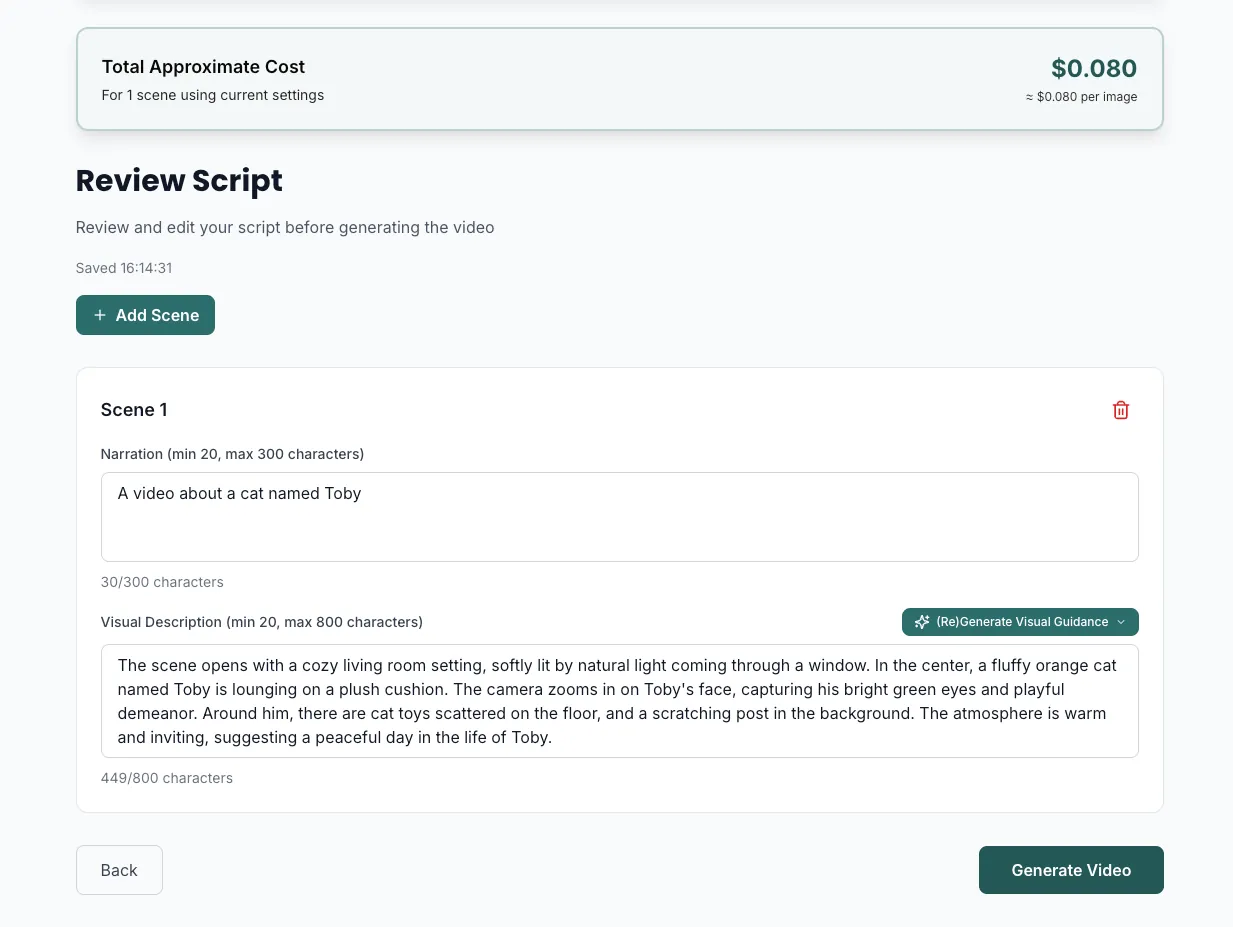Click the 30/300 characters counter

161,582
